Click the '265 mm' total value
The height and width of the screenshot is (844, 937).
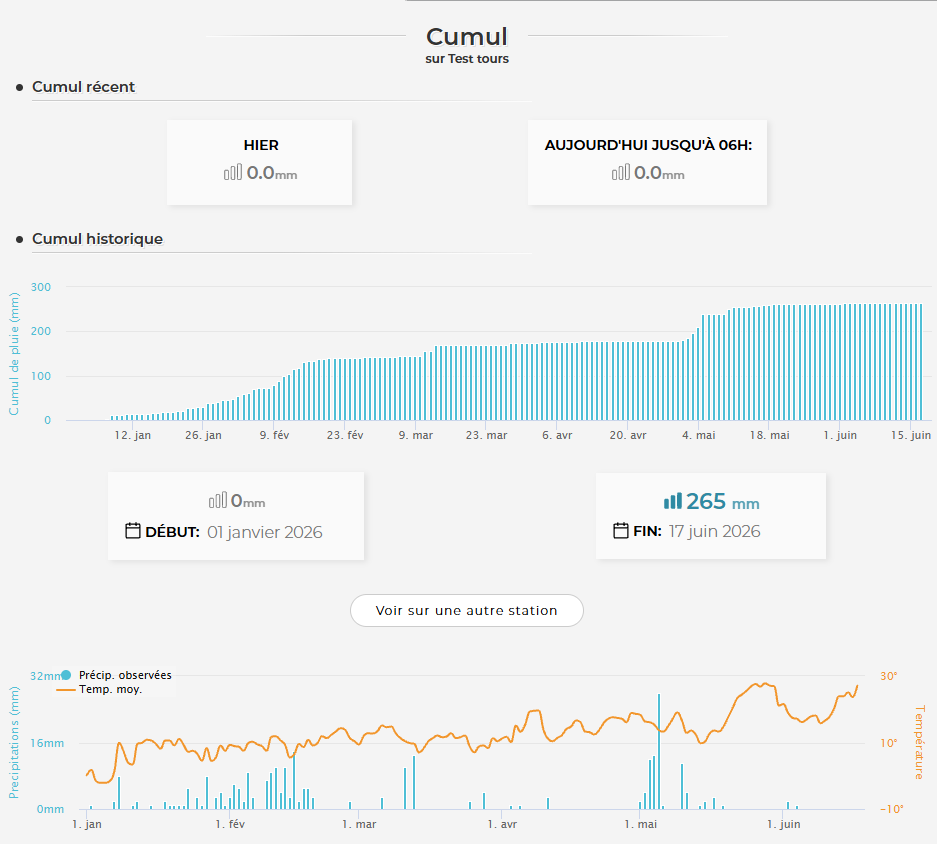(722, 501)
